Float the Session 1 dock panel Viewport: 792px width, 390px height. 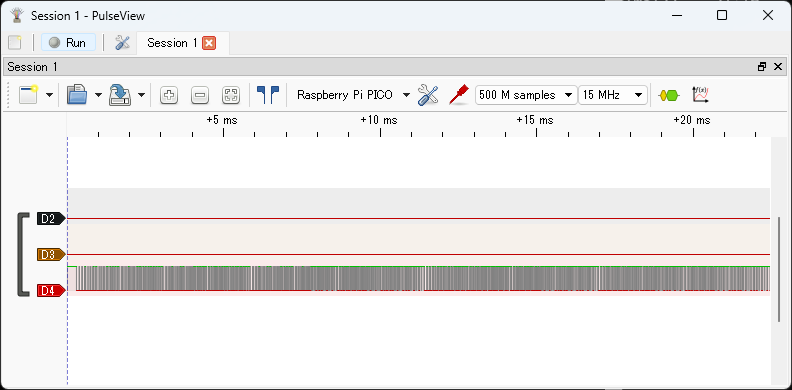click(762, 67)
